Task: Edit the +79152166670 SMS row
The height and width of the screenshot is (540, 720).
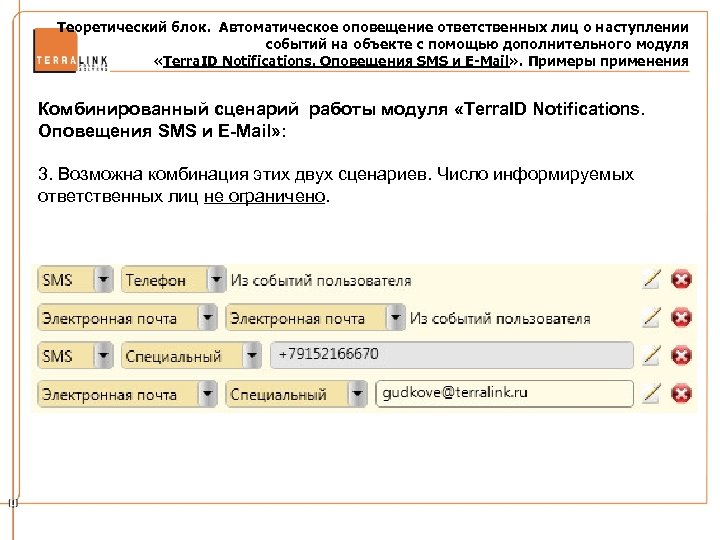Action: point(652,355)
